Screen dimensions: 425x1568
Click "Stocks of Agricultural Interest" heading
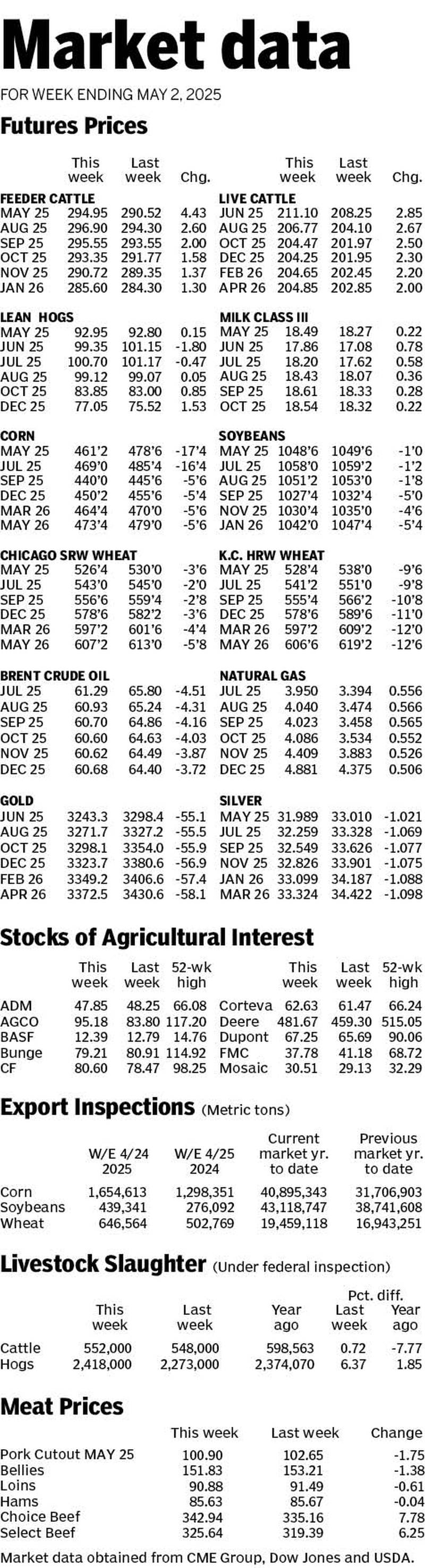point(157,937)
